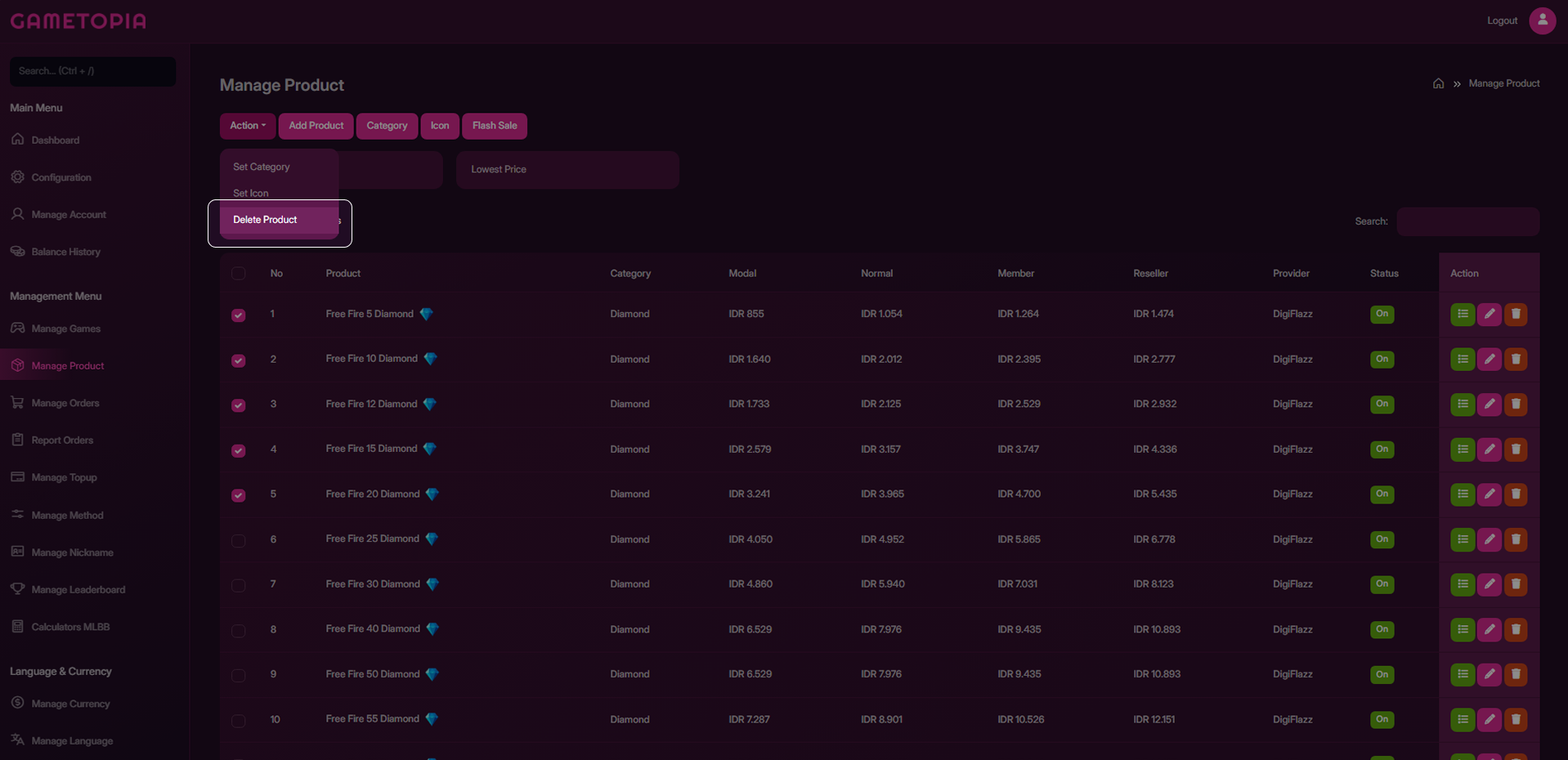Click Manage Product breadcrumb text
Viewport: 1568px width, 760px height.
[1504, 83]
